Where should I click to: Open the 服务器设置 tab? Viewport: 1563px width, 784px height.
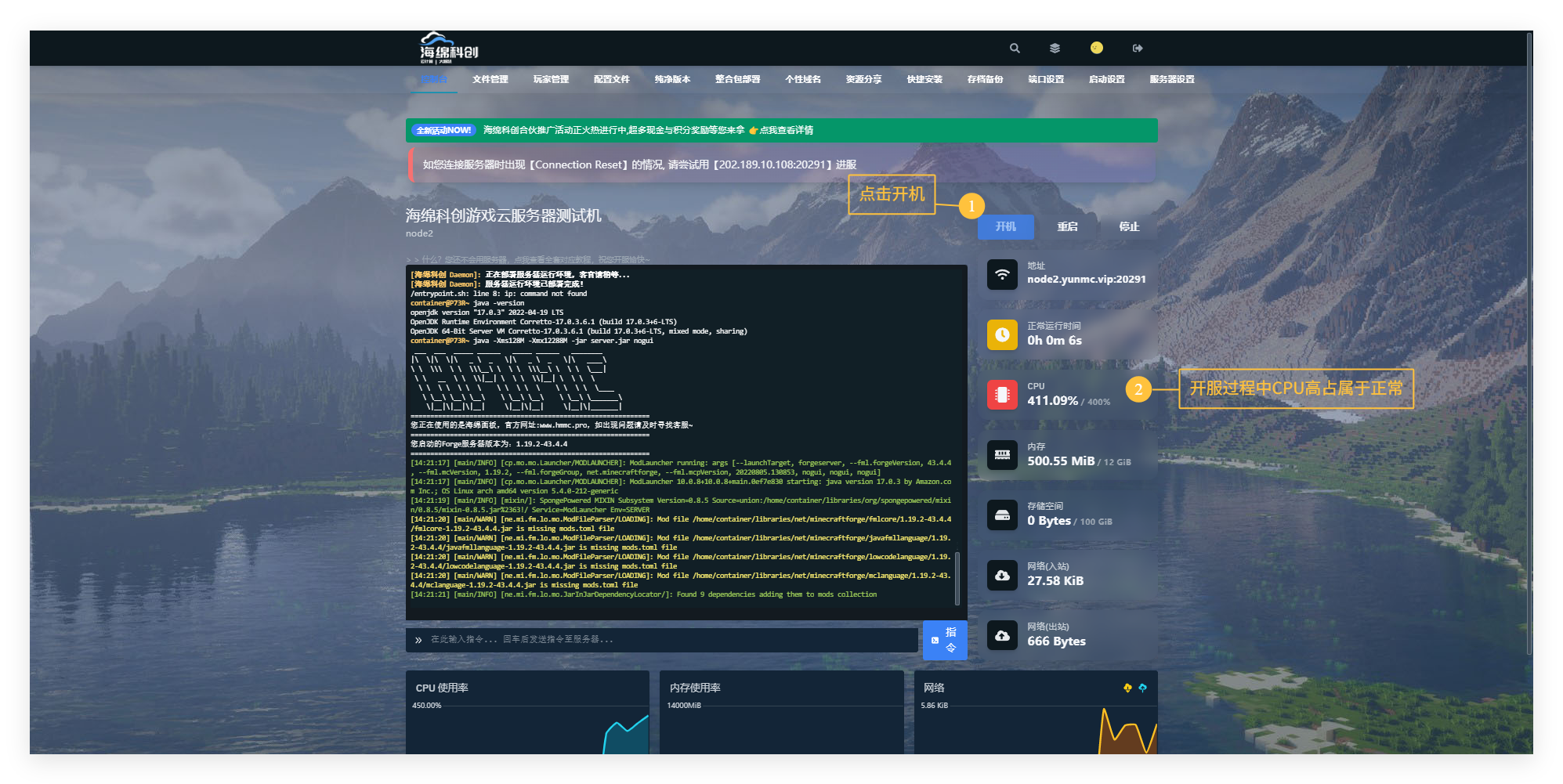[x=1171, y=79]
